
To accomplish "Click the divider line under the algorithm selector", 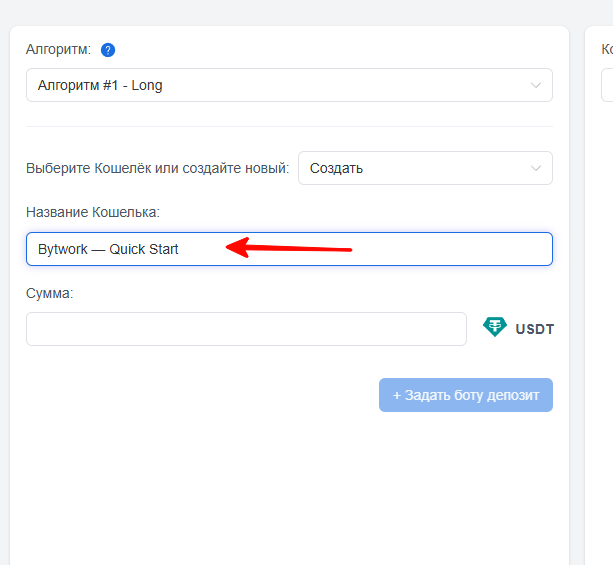I will click(288, 127).
